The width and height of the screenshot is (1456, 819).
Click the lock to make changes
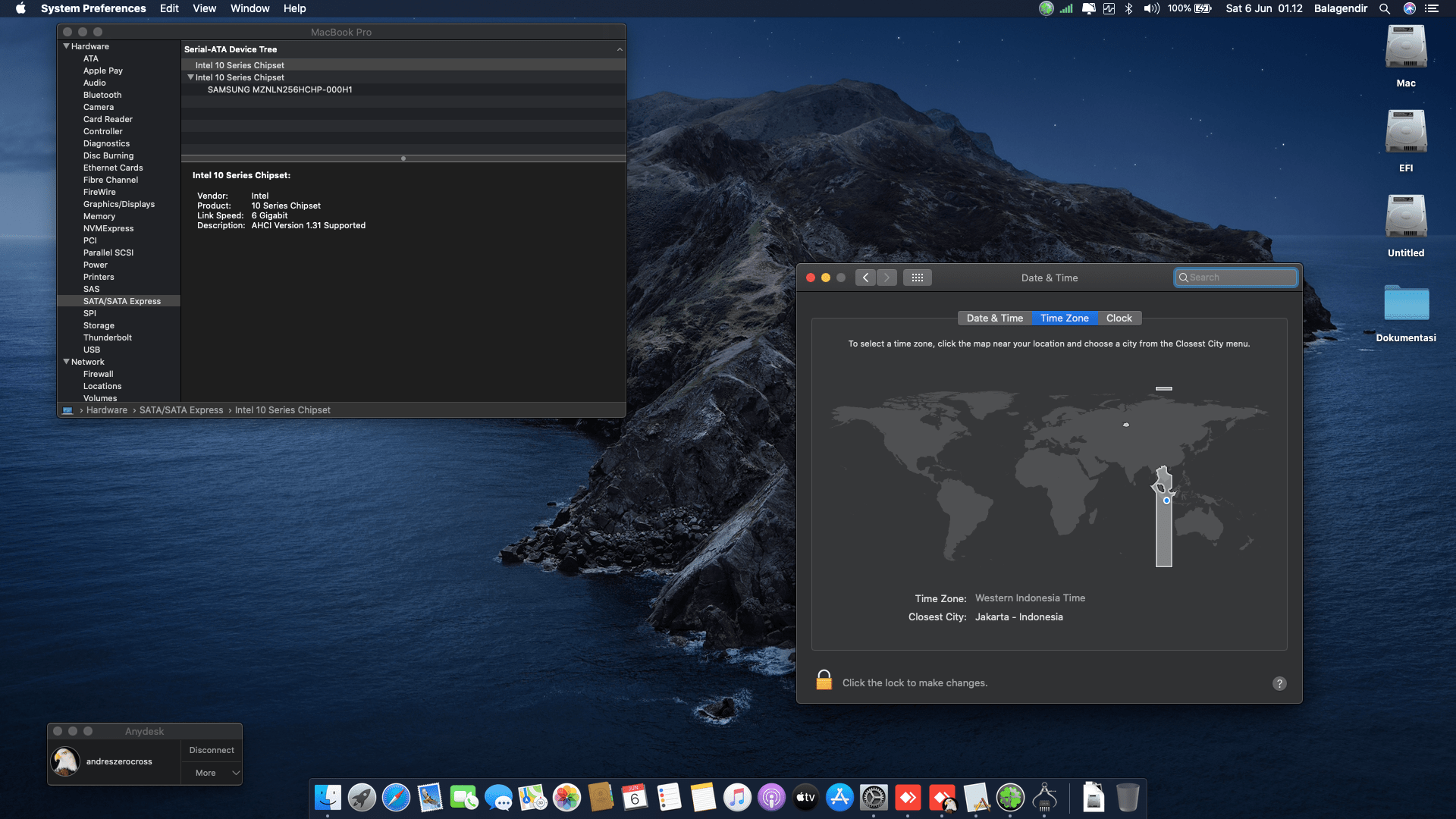(824, 679)
